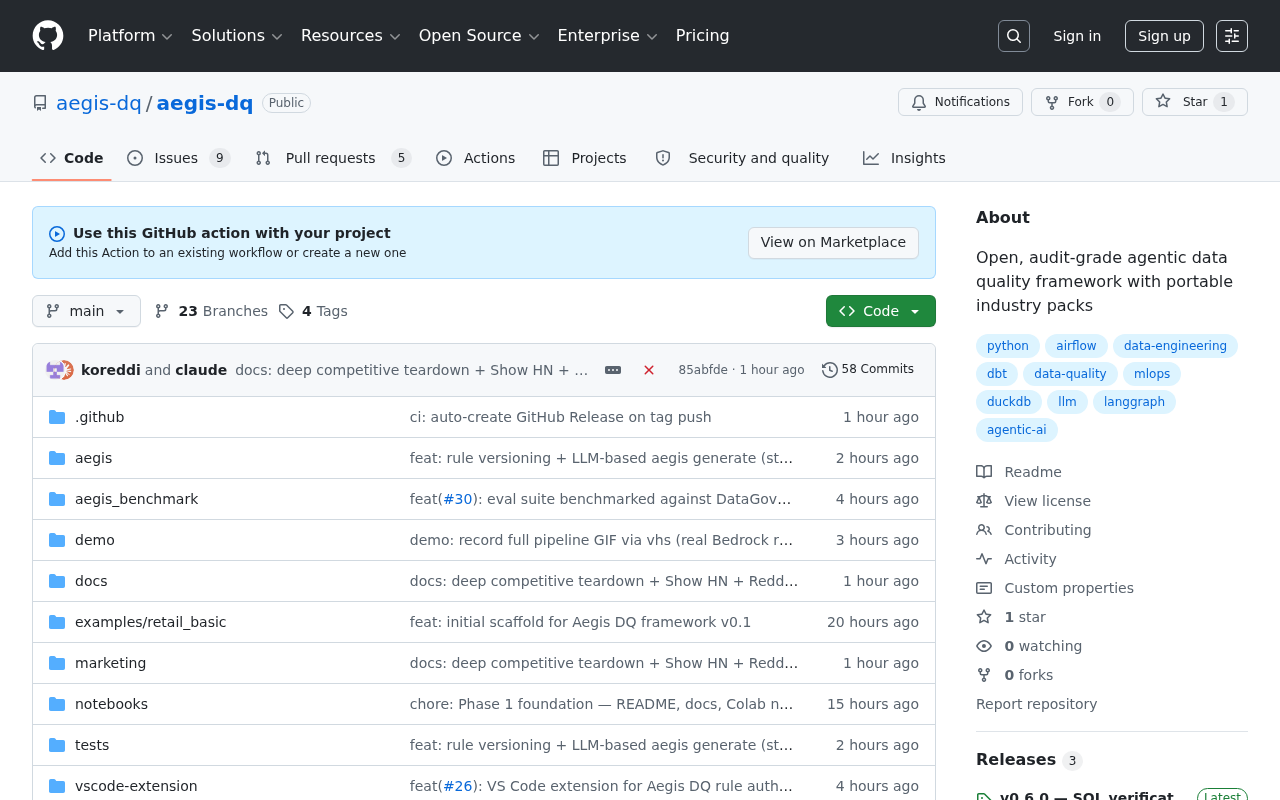1280x800 pixels.
Task: Expand the Open Source menu
Action: pos(479,36)
